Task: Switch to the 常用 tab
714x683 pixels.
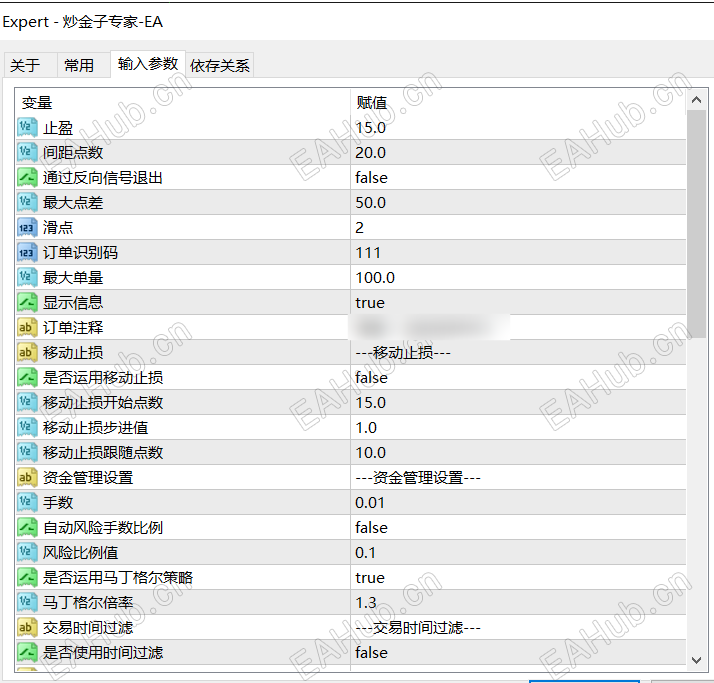Action: (83, 65)
